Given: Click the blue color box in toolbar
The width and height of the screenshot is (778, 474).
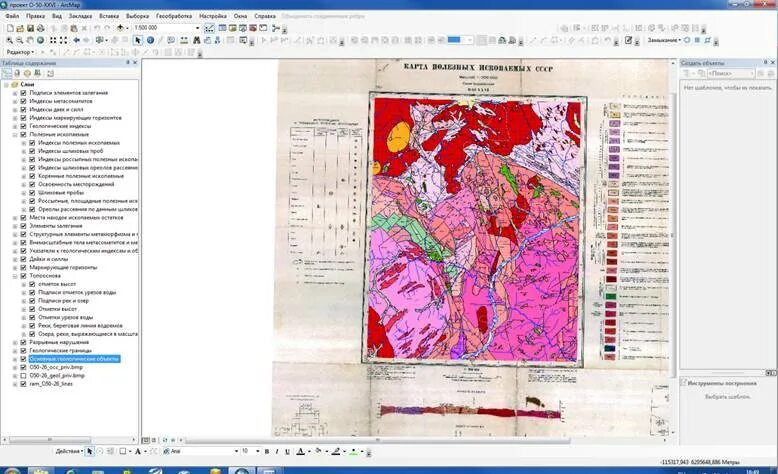Looking at the screenshot, I should coord(454,40).
